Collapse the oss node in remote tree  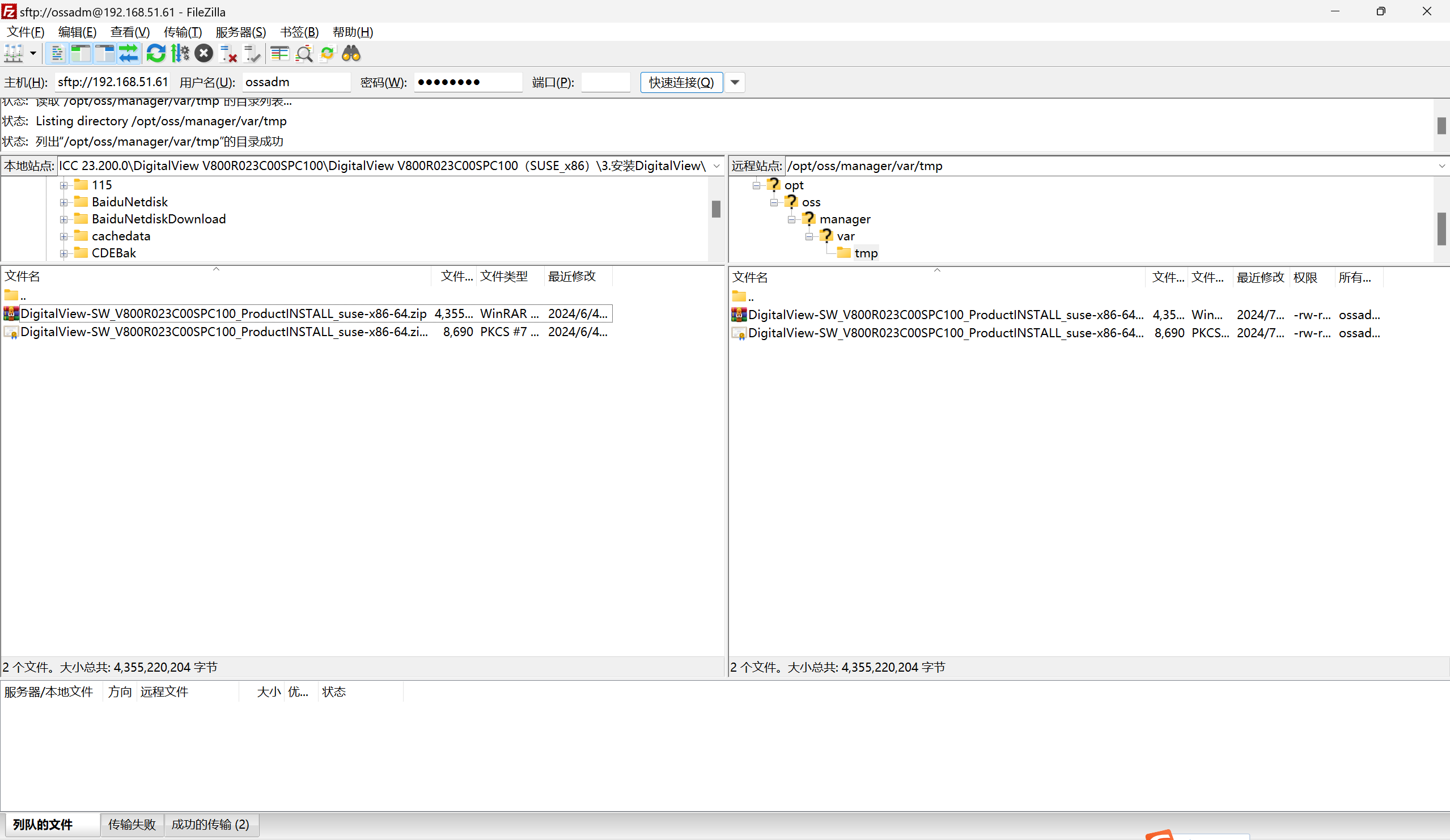pos(774,202)
